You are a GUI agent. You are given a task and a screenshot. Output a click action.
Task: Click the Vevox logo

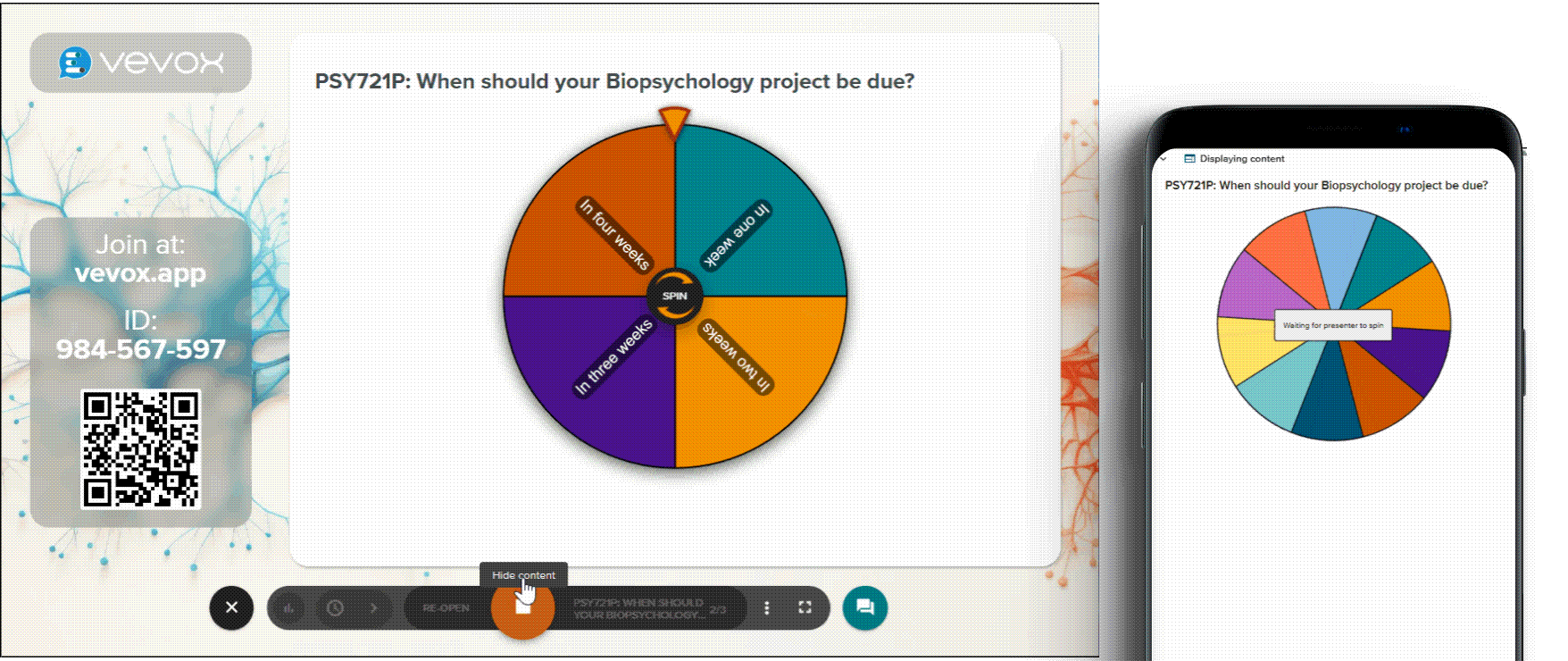click(x=141, y=63)
